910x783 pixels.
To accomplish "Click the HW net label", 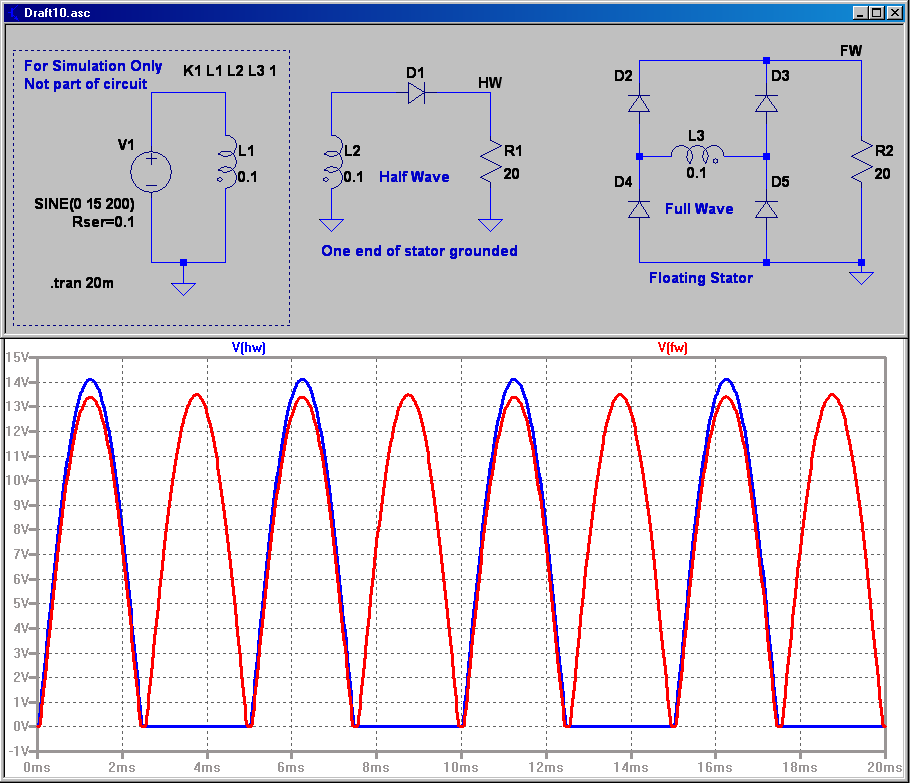I will (x=490, y=83).
